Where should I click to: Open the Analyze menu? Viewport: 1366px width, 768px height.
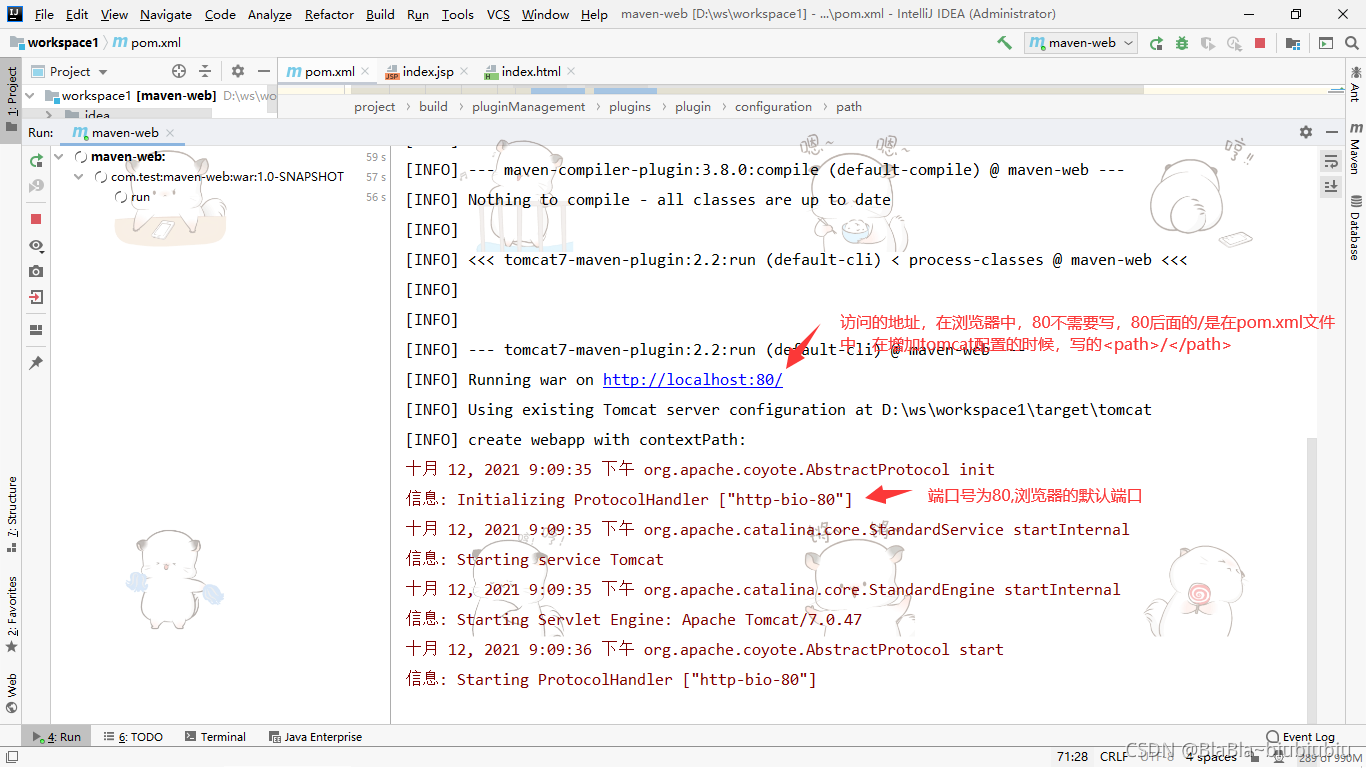pos(269,14)
